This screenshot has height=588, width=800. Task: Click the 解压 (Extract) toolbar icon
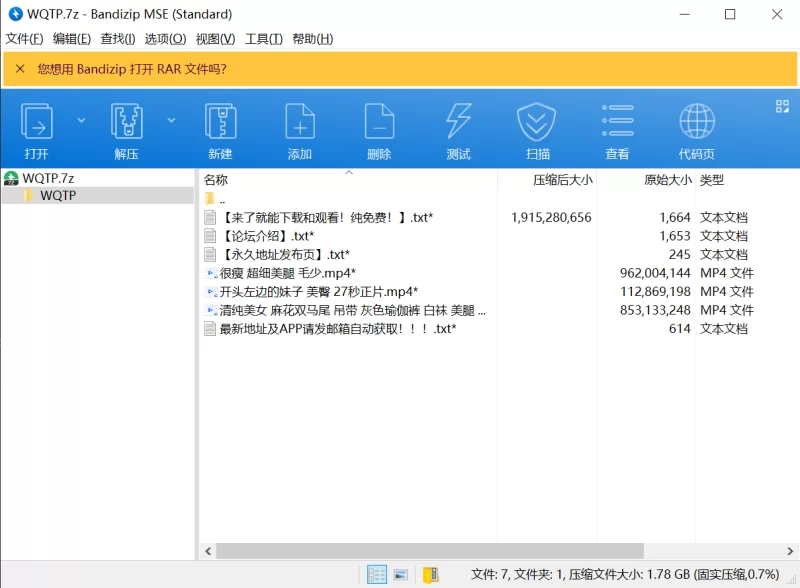pyautogui.click(x=127, y=121)
